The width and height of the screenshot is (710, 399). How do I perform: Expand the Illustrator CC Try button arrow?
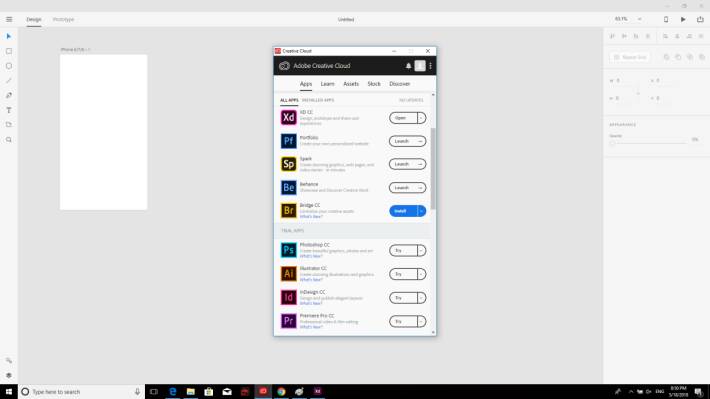tap(421, 274)
